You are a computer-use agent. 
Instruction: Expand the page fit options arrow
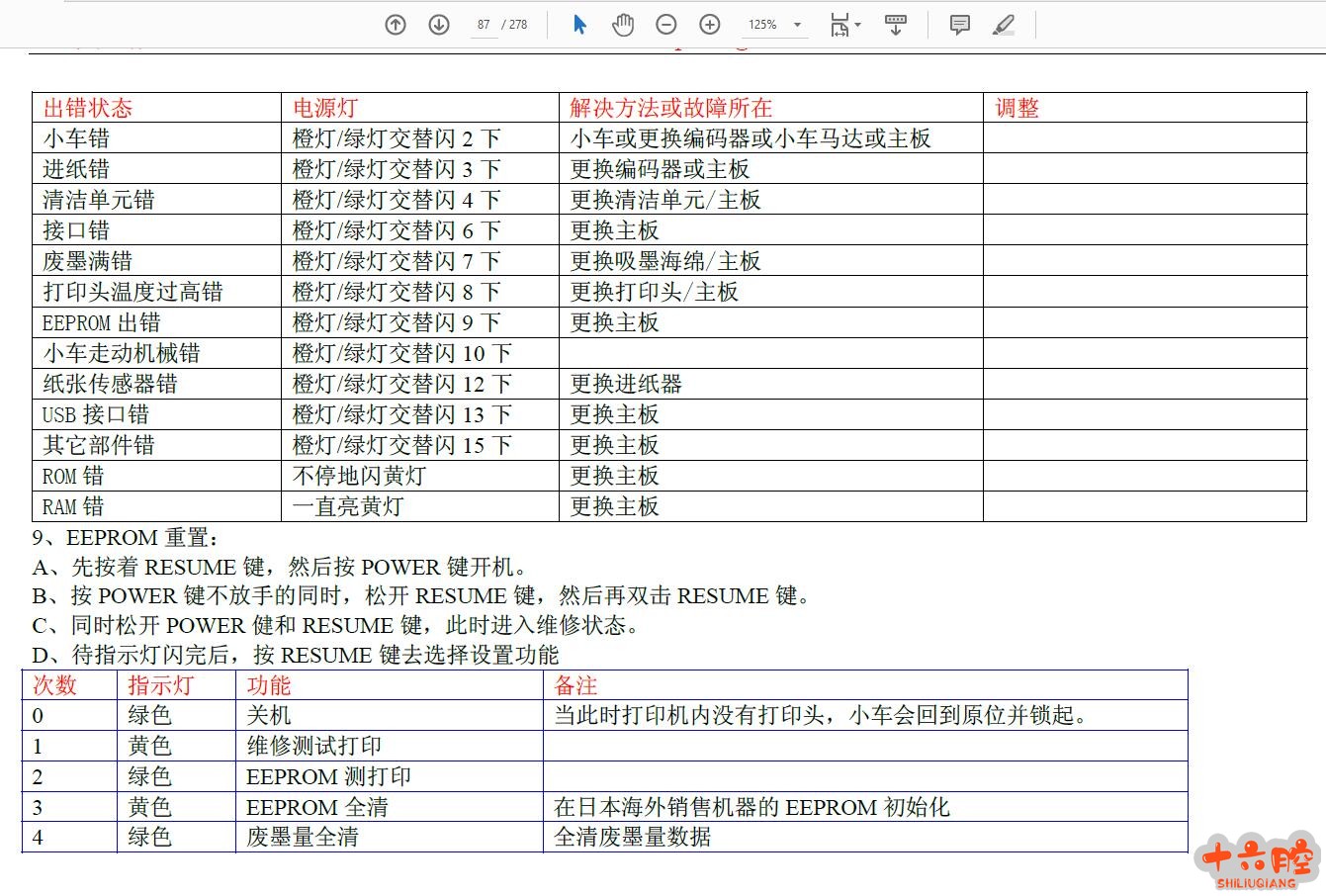click(857, 25)
